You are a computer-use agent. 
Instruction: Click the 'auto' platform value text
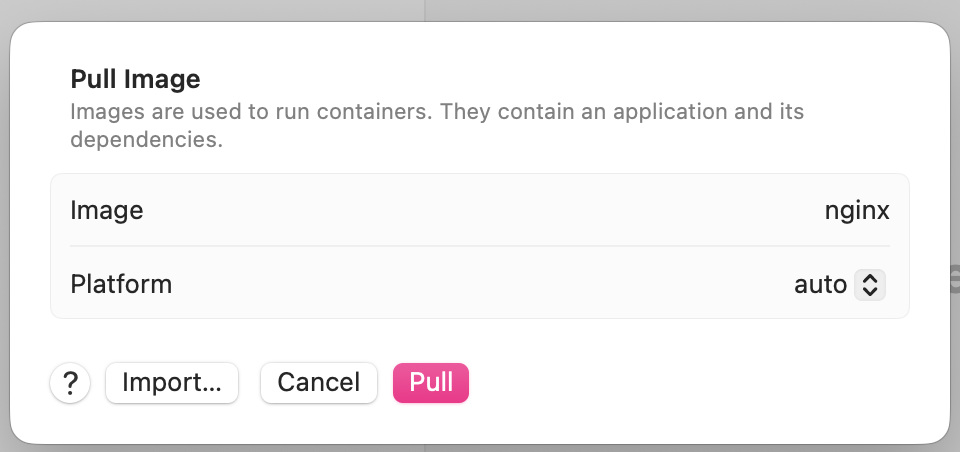click(x=820, y=285)
